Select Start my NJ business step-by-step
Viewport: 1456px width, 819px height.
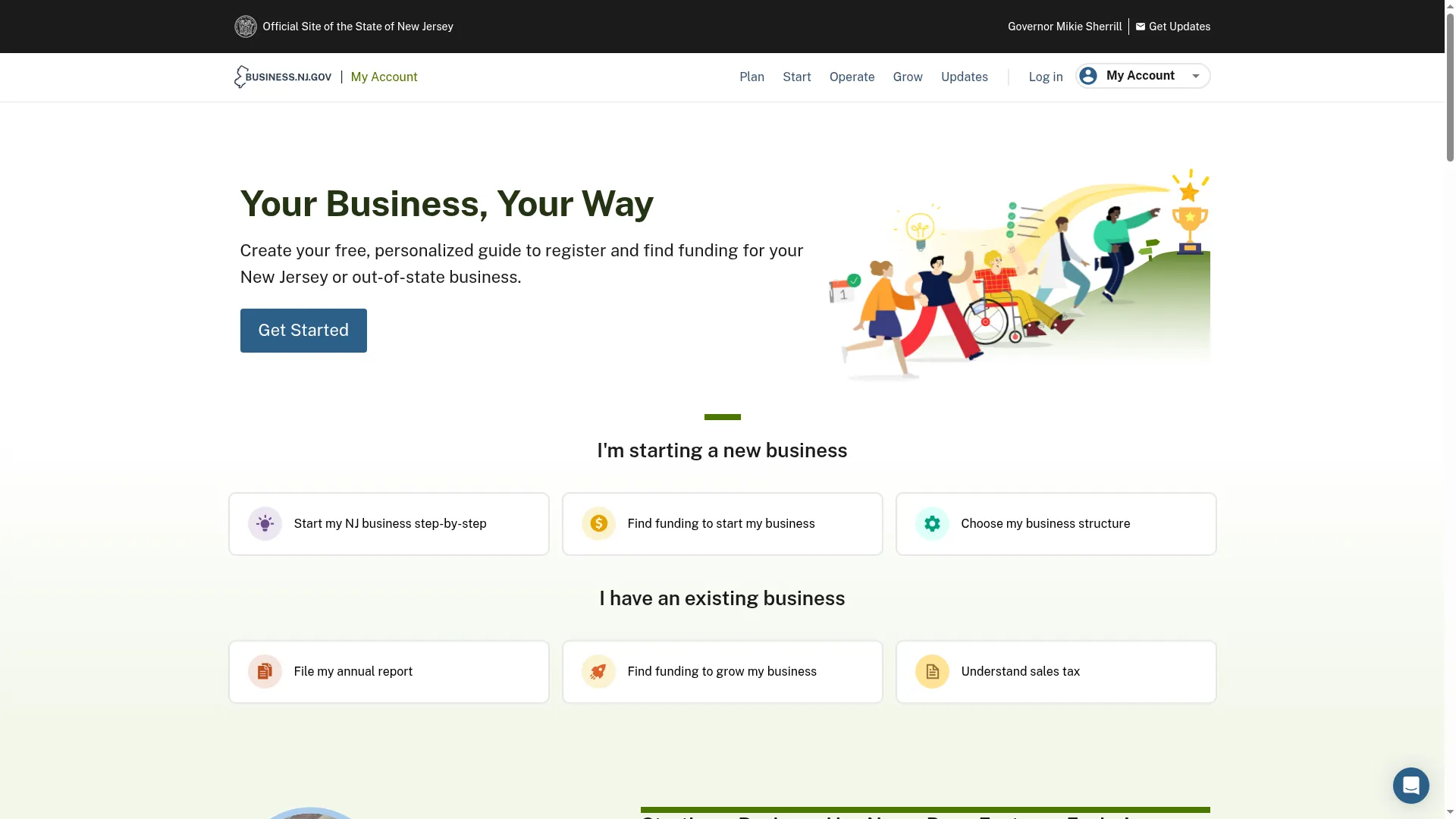[389, 524]
